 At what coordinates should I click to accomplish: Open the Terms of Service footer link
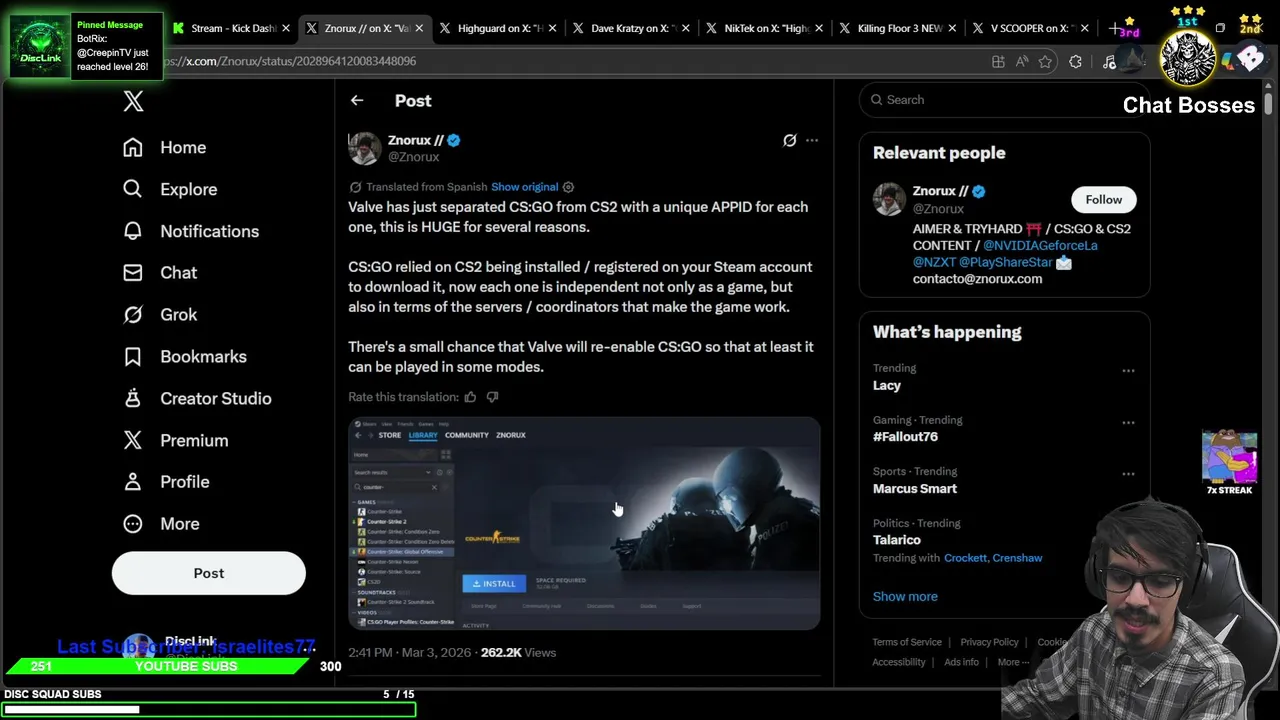(x=907, y=642)
